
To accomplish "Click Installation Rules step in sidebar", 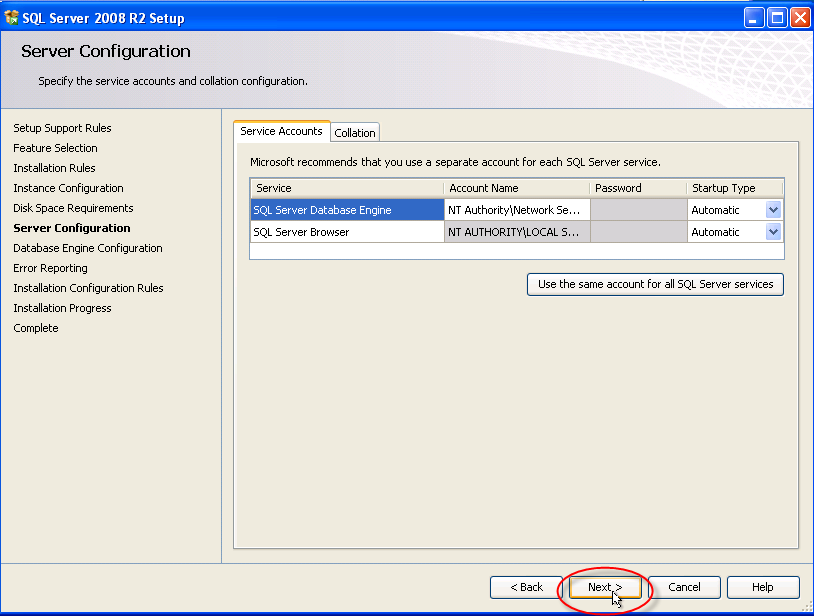I will click(55, 168).
